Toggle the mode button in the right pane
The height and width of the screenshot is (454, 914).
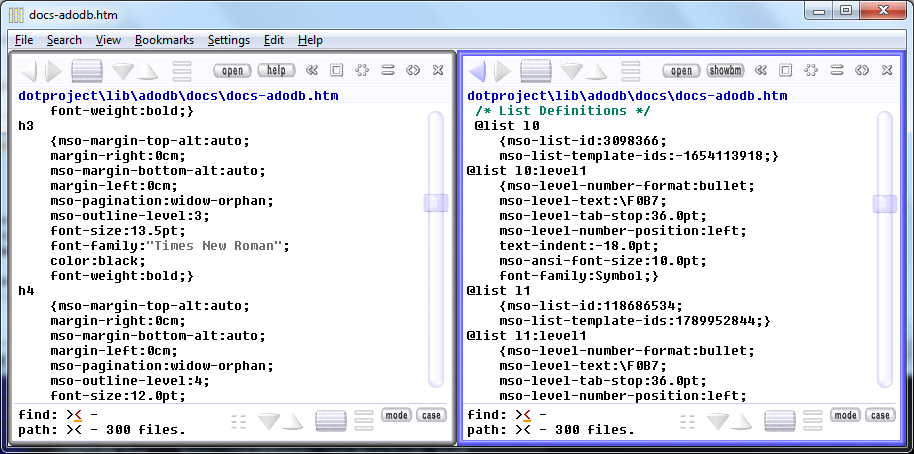[845, 415]
